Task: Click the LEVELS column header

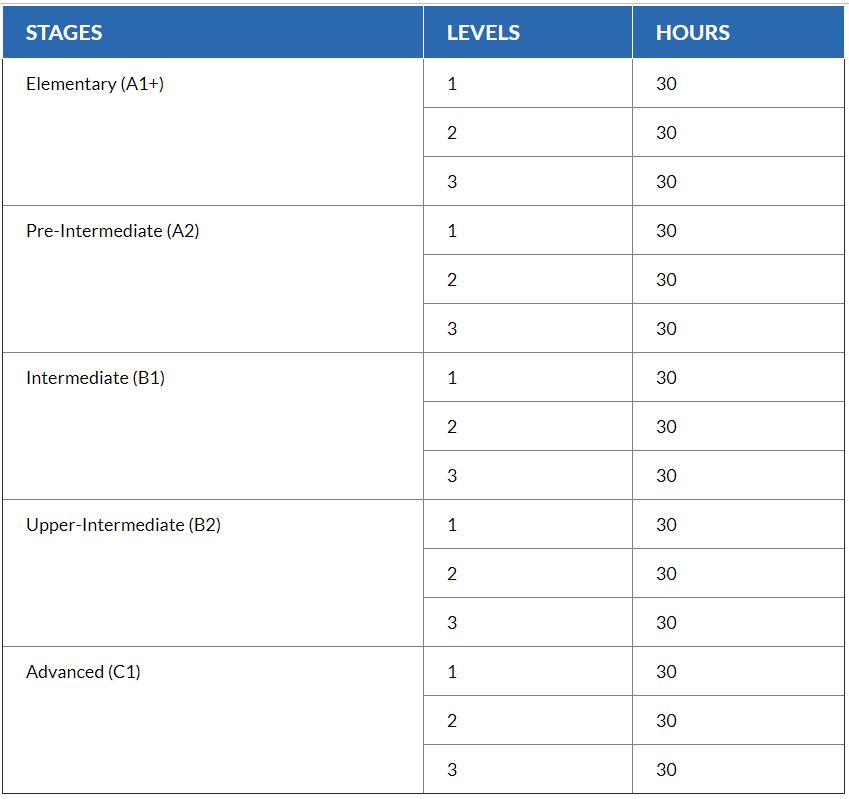Action: [x=528, y=32]
